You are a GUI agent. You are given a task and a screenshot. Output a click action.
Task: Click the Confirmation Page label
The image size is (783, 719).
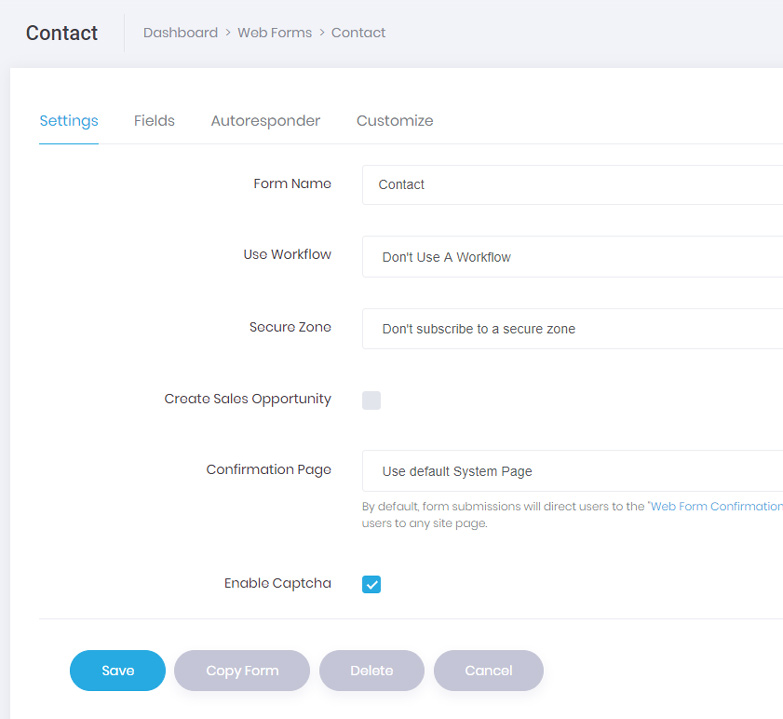tap(269, 470)
